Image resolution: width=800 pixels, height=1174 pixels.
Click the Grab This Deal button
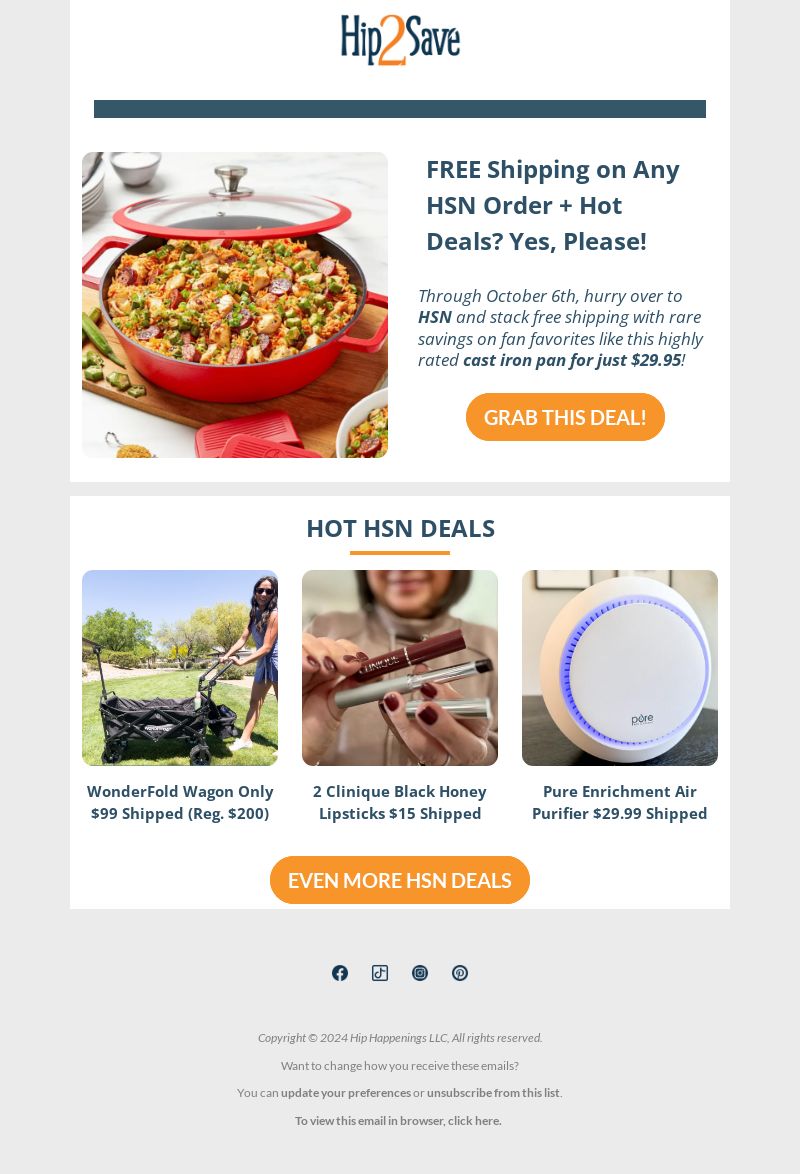565,417
